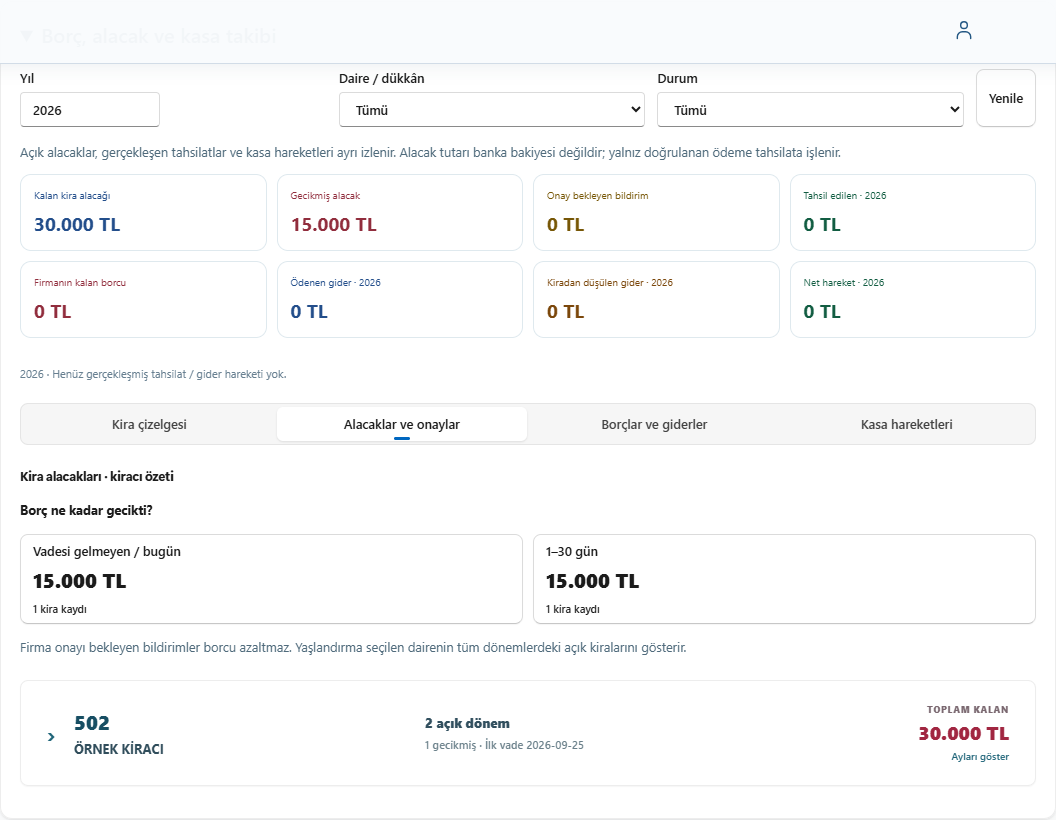Click the ÖRNEK KİRACI tenant name

click(119, 749)
